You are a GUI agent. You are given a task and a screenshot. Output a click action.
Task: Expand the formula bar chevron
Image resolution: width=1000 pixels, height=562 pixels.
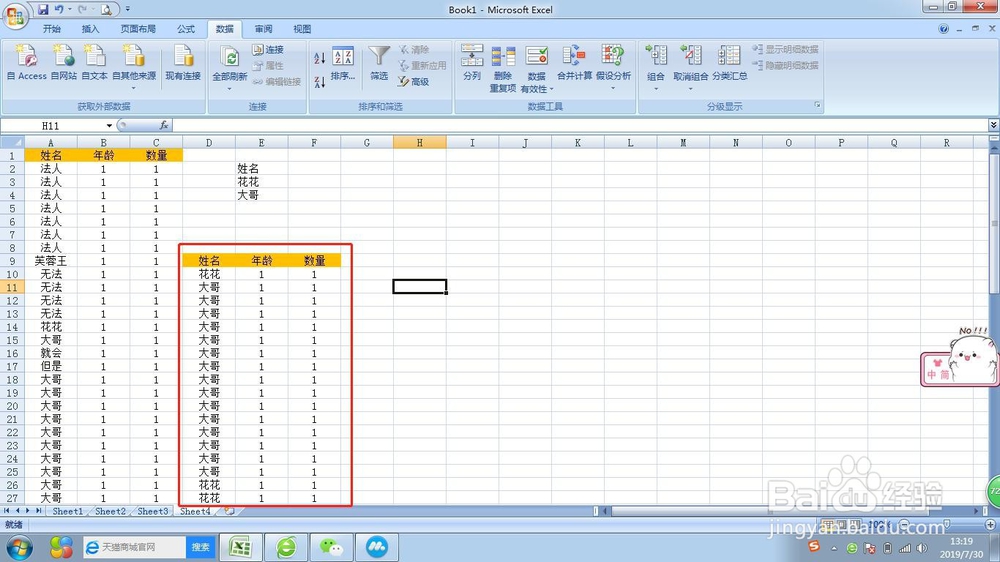tap(993, 125)
